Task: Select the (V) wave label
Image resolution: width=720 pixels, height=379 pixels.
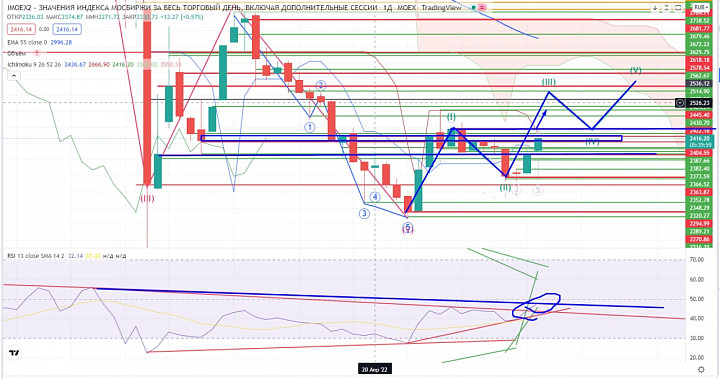Action: (636, 70)
